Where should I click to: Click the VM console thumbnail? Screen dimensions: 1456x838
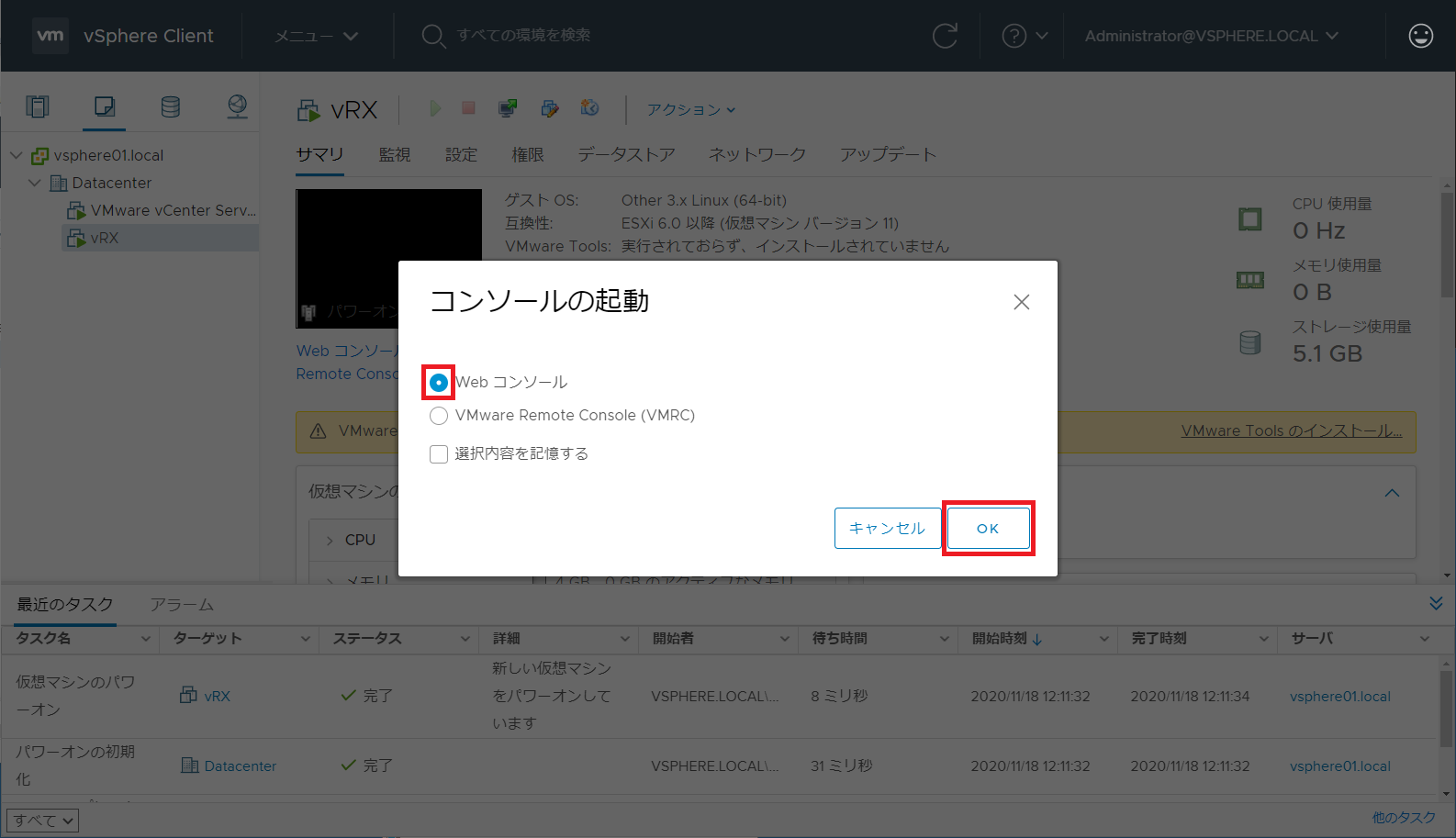388,259
